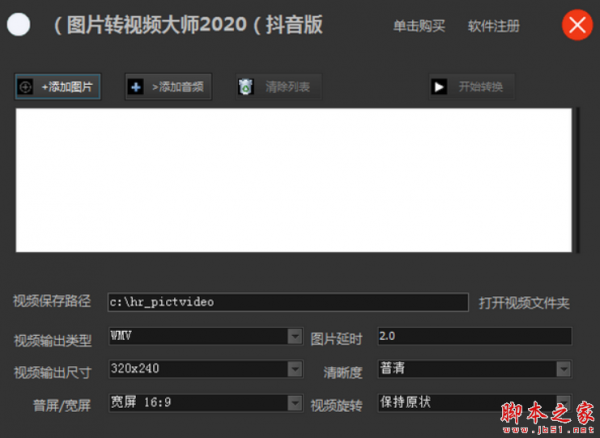Click the 图片延时 label
This screenshot has width=600, height=438.
click(336, 339)
